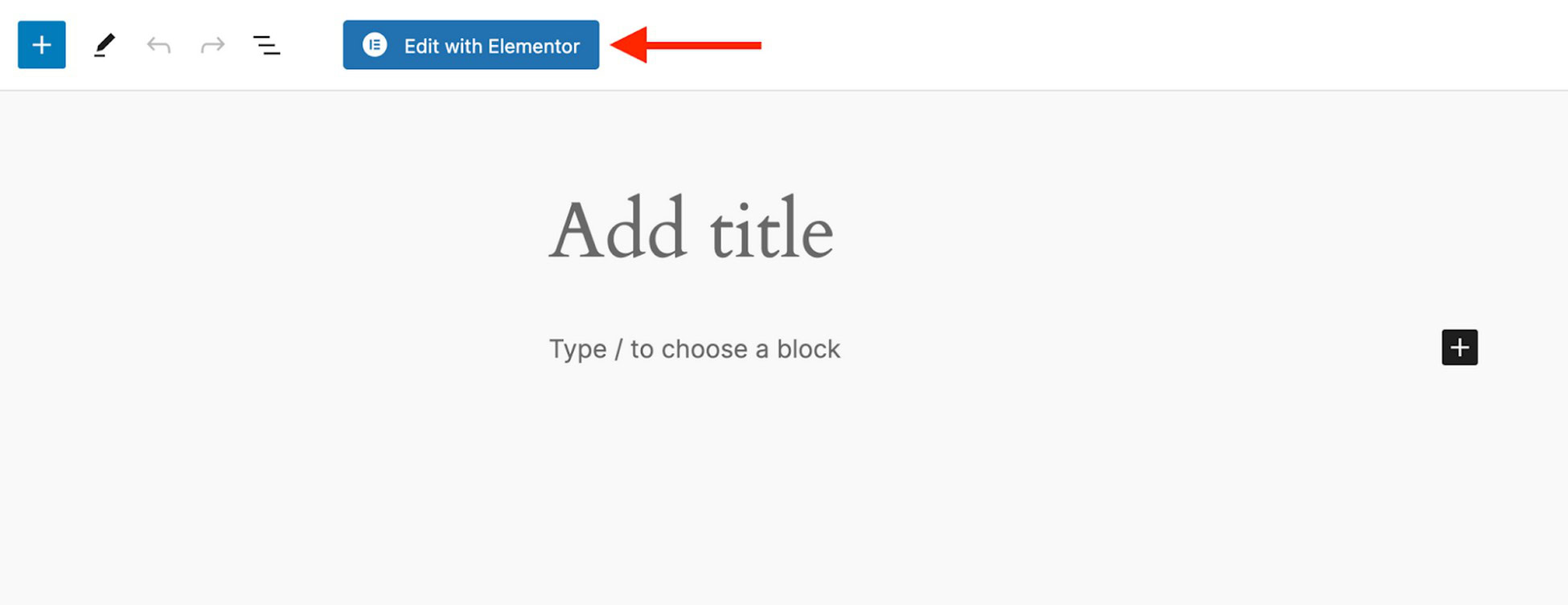
Task: Select the Tools pencil icon in the toolbar
Action: click(104, 44)
